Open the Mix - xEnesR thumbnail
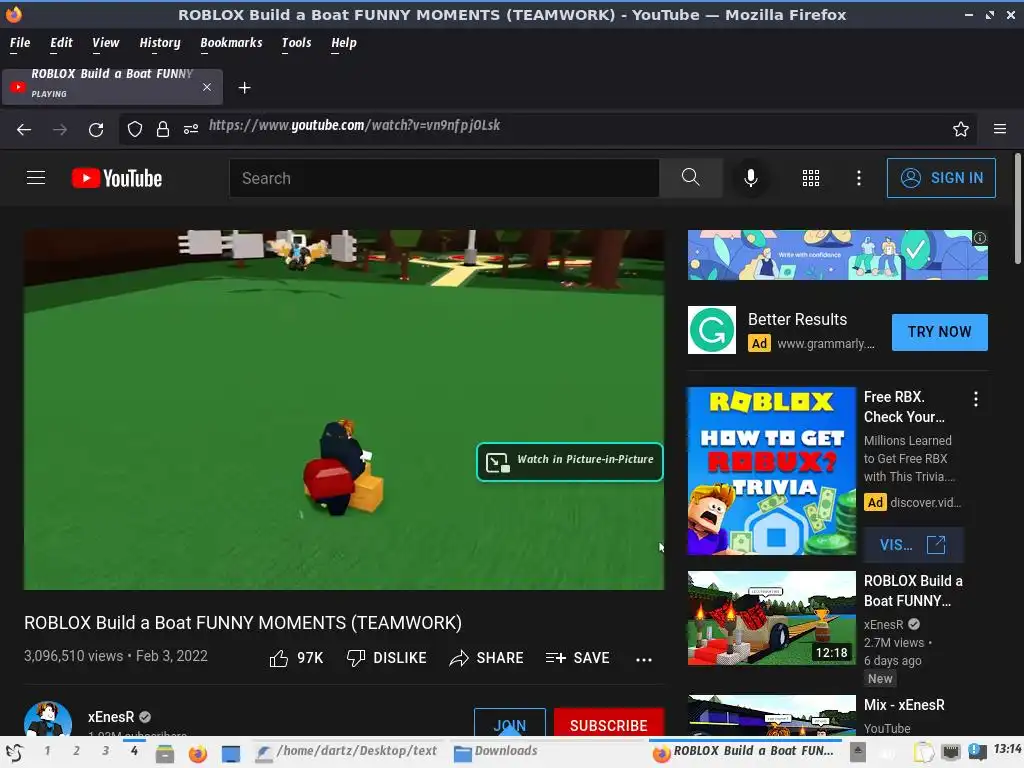Image resolution: width=1024 pixels, height=768 pixels. [771, 715]
